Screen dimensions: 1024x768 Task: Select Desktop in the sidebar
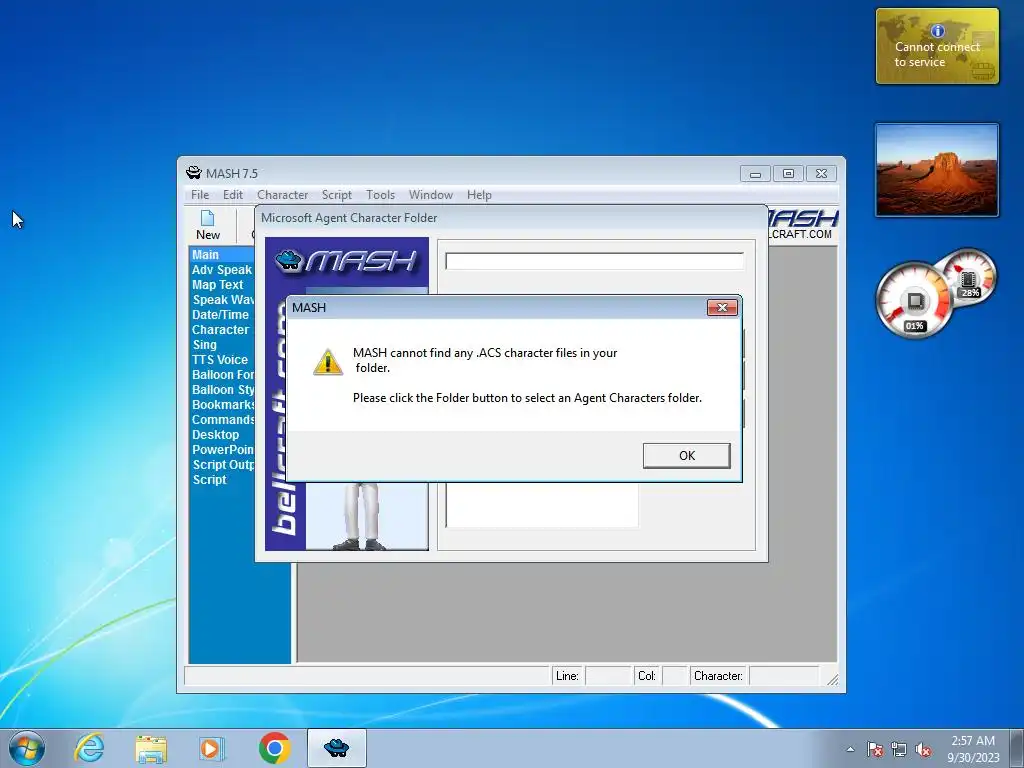222,435
